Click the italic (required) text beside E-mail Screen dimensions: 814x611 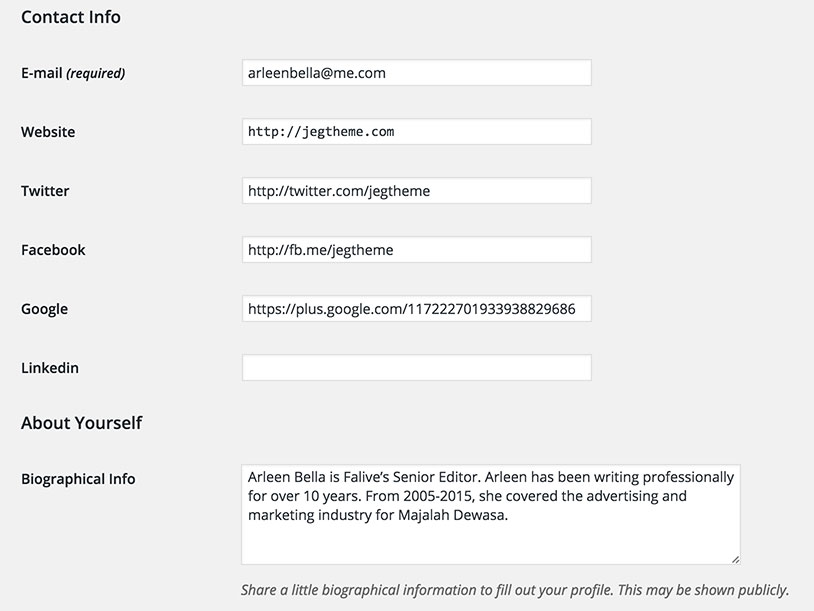point(96,73)
